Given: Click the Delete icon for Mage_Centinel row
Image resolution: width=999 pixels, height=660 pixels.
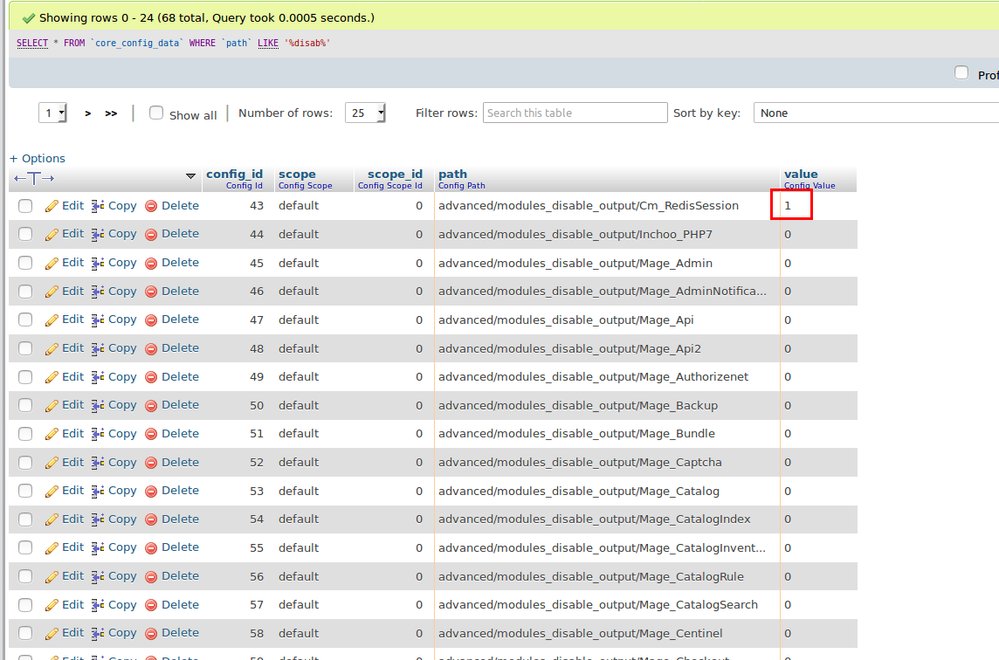Looking at the screenshot, I should [x=152, y=633].
